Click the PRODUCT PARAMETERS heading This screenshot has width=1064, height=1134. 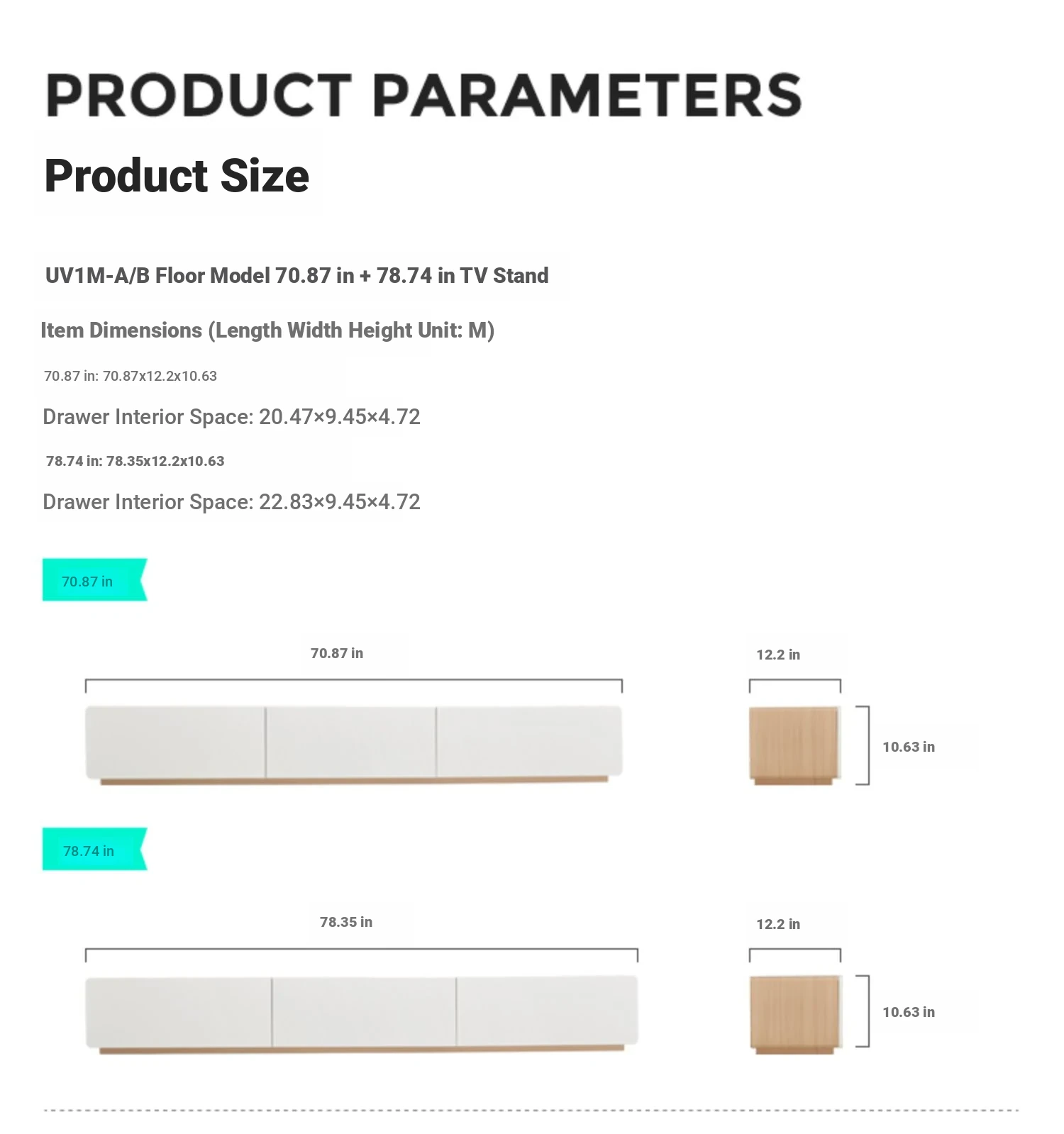click(423, 95)
